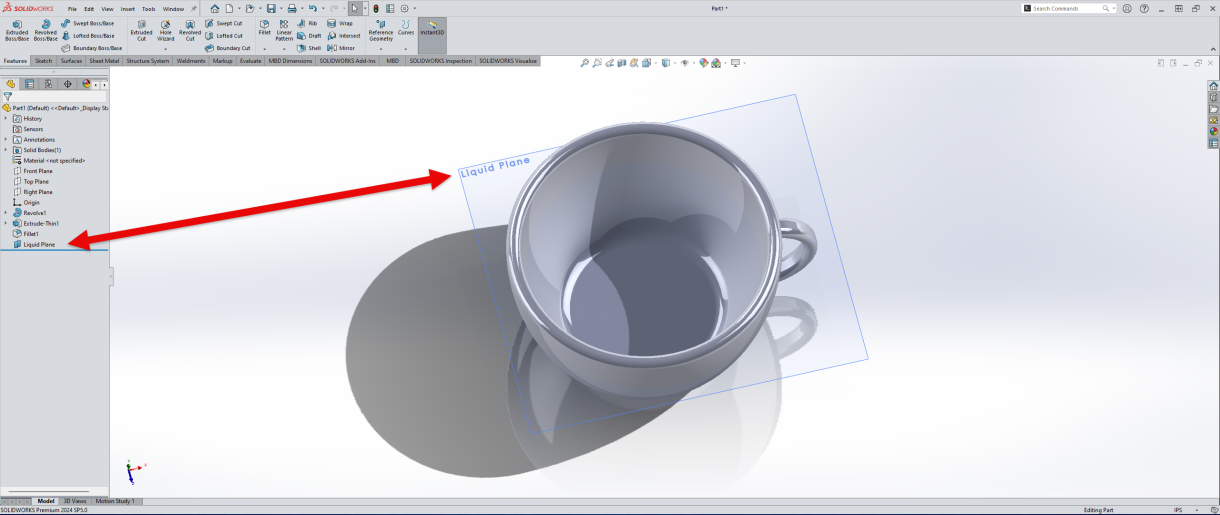Open the PropertyManager panel tab
Viewport: 1220px width, 515px height.
tap(29, 84)
